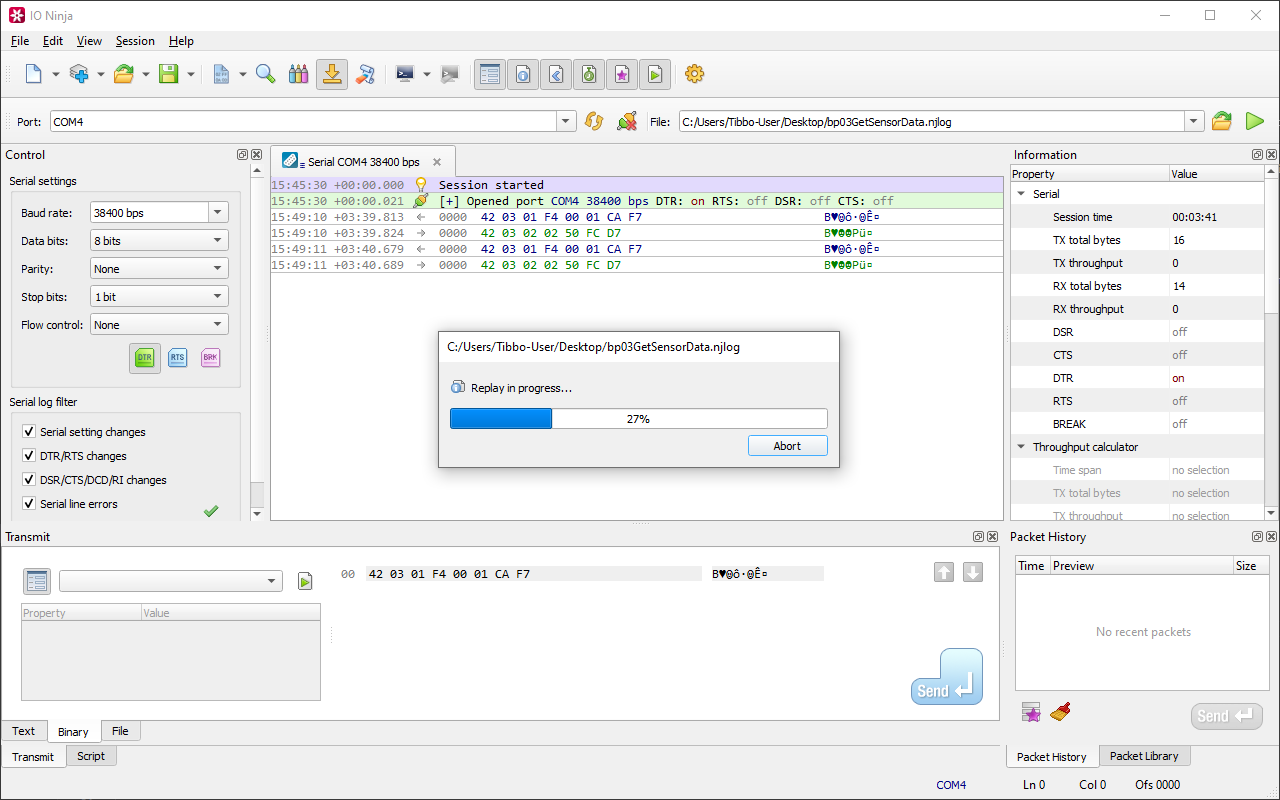Open the Flow control dropdown
Screen dimensions: 1280x800
159,324
